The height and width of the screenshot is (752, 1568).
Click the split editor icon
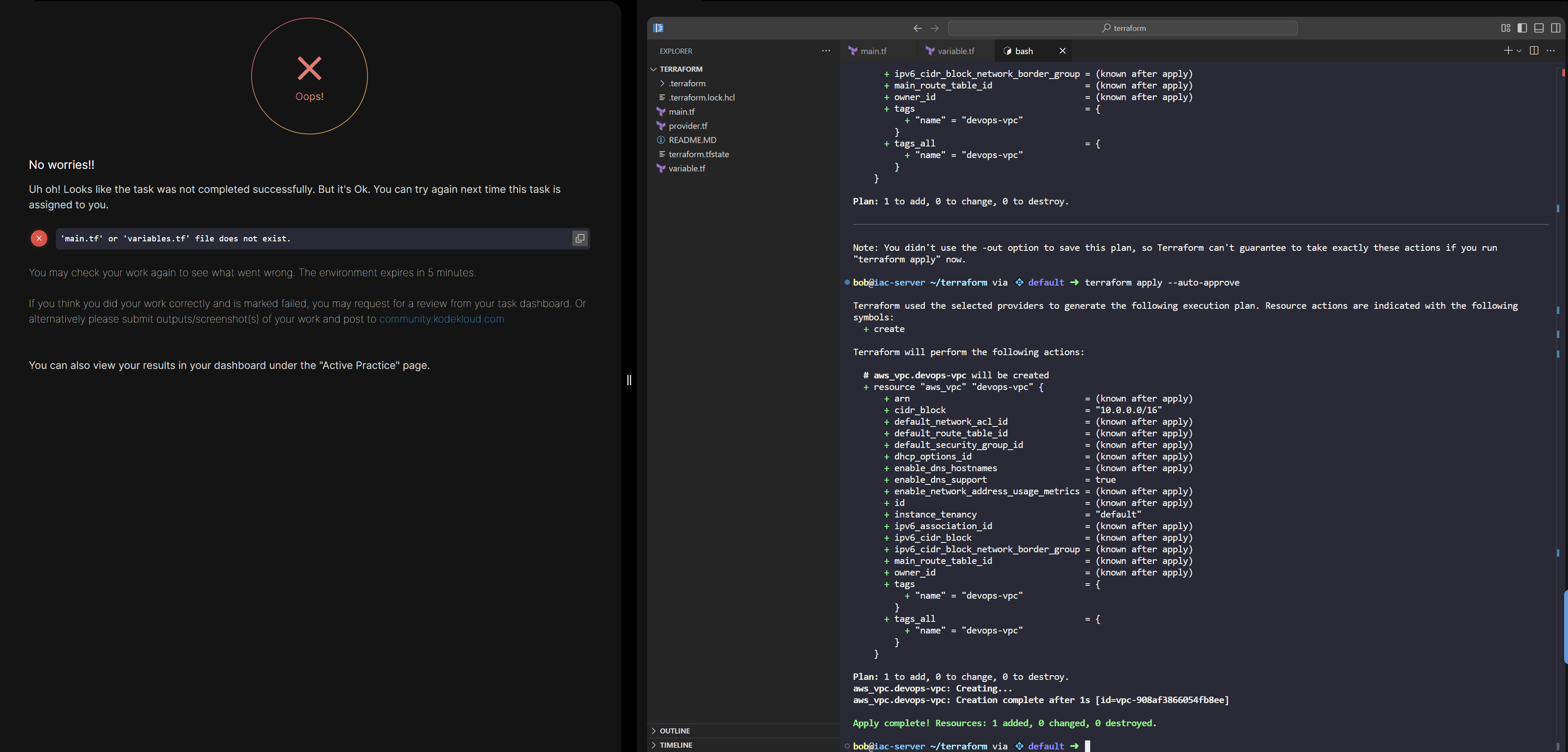(1534, 51)
